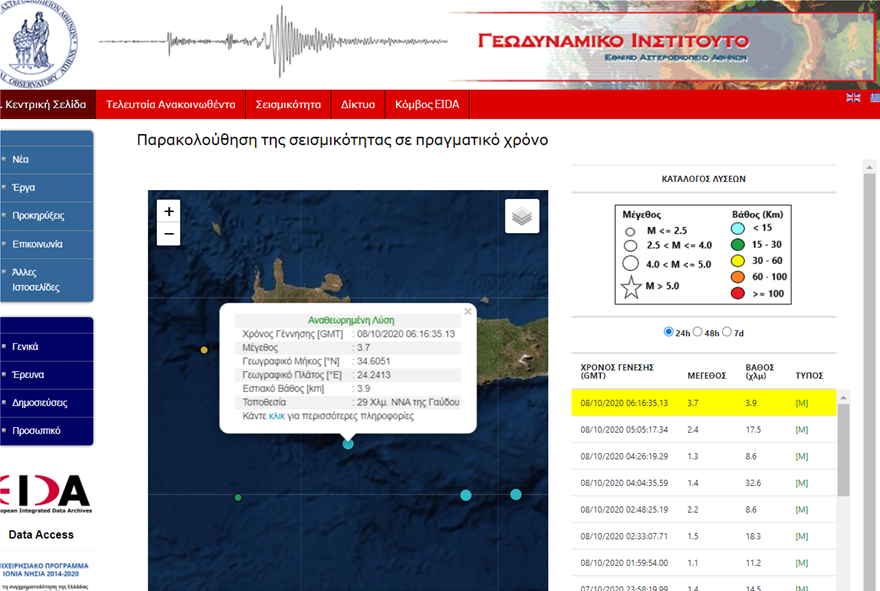
Task: Switch language with the Greek flag
Action: (875, 97)
